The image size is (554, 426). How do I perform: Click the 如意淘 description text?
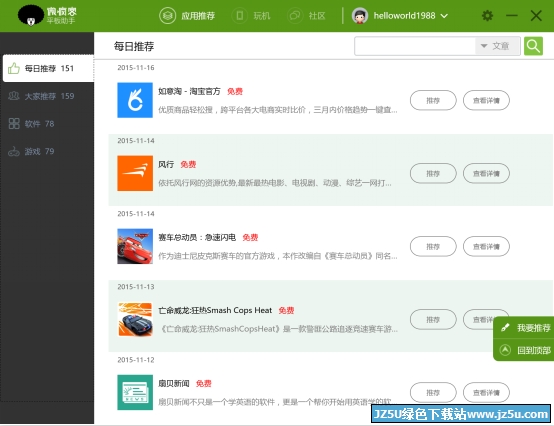coord(278,110)
